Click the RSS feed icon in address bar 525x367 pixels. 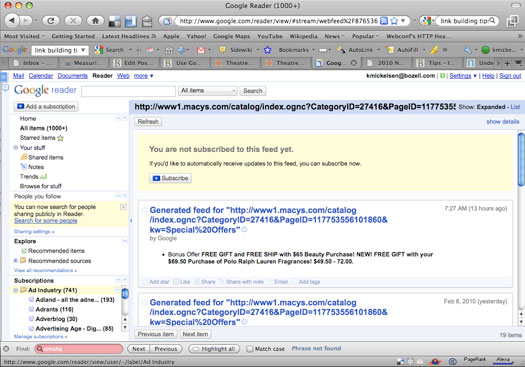[x=384, y=21]
